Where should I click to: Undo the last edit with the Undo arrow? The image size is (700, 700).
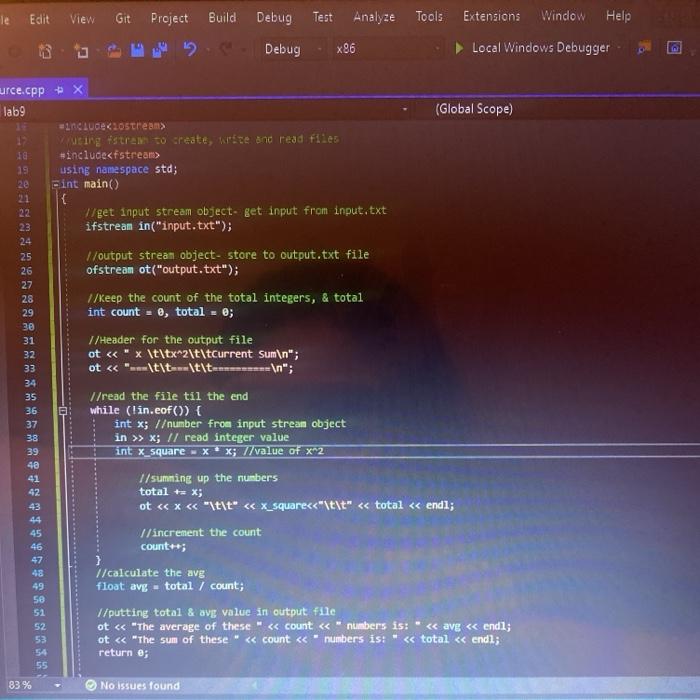pos(190,49)
